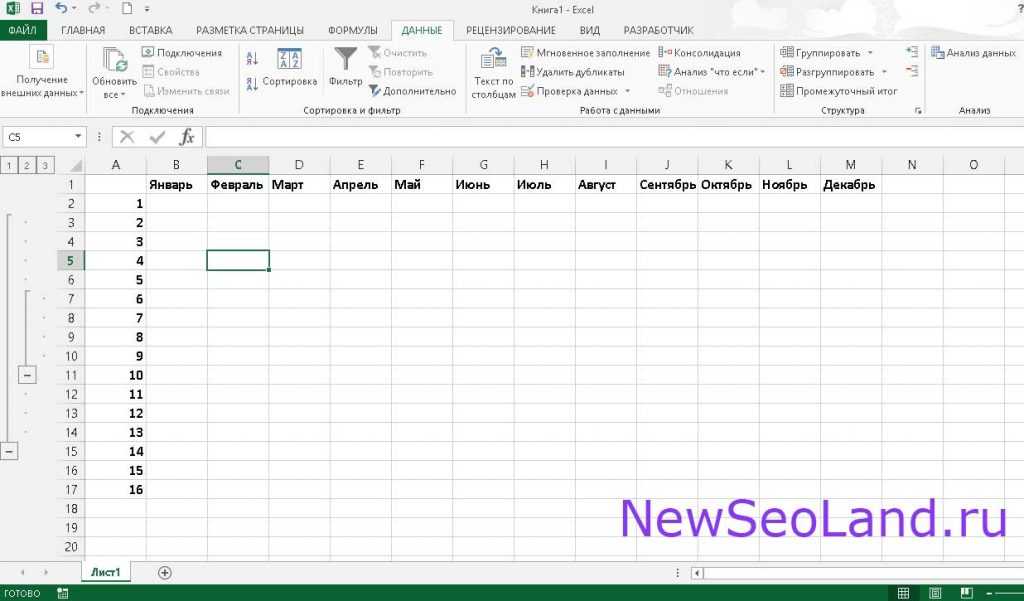Click the insert function fx icon

(187, 137)
